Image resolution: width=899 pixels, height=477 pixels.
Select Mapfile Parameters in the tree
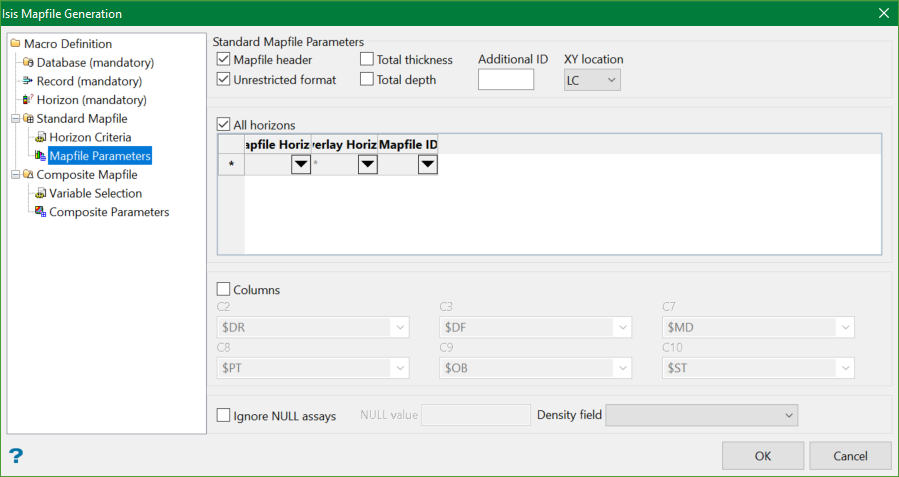(x=100, y=156)
